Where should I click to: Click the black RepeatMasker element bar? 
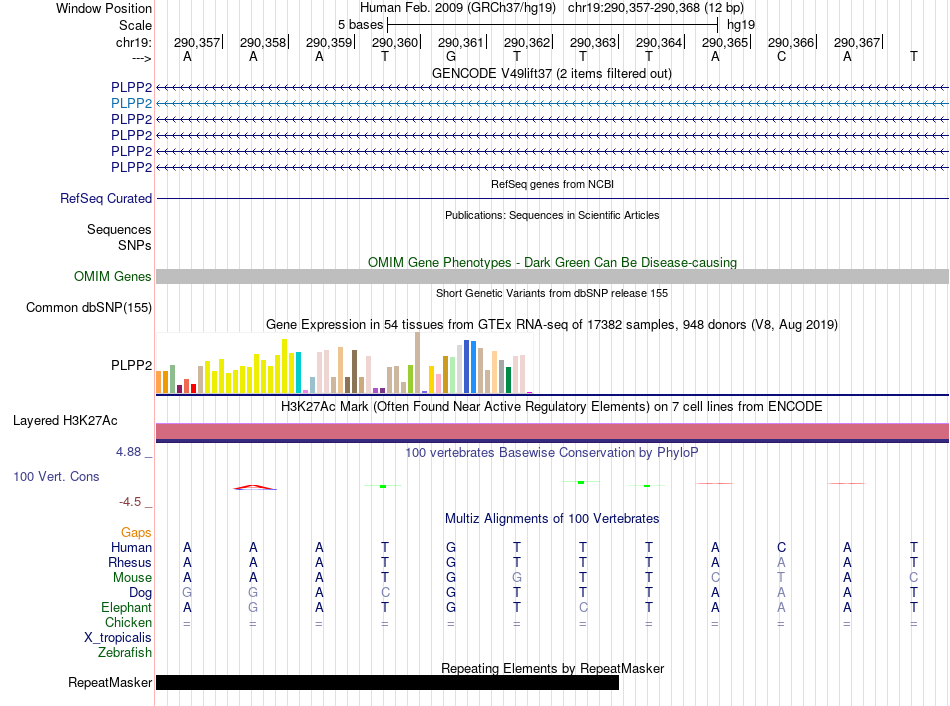coord(387,682)
